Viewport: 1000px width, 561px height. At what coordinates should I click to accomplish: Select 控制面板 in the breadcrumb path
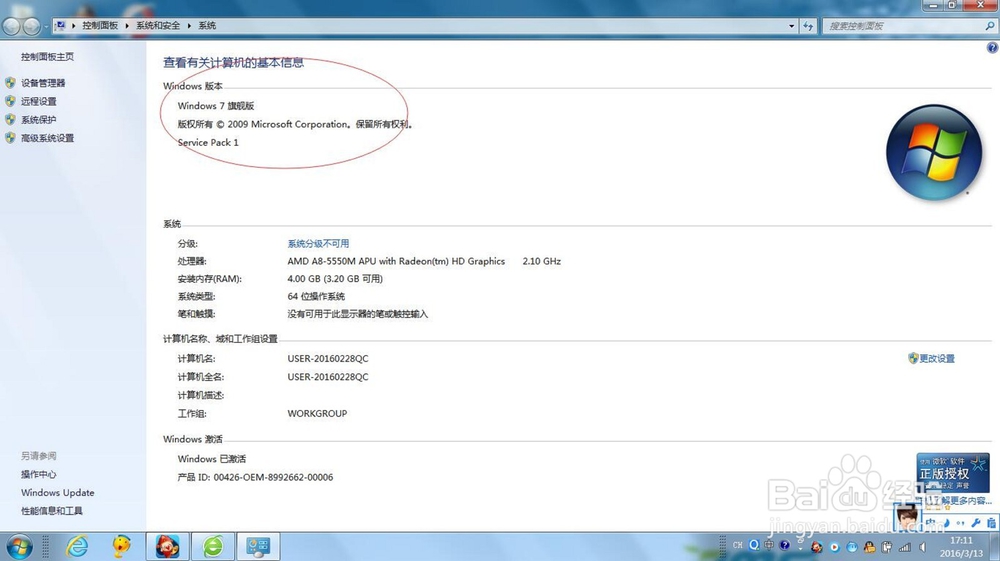coord(100,26)
